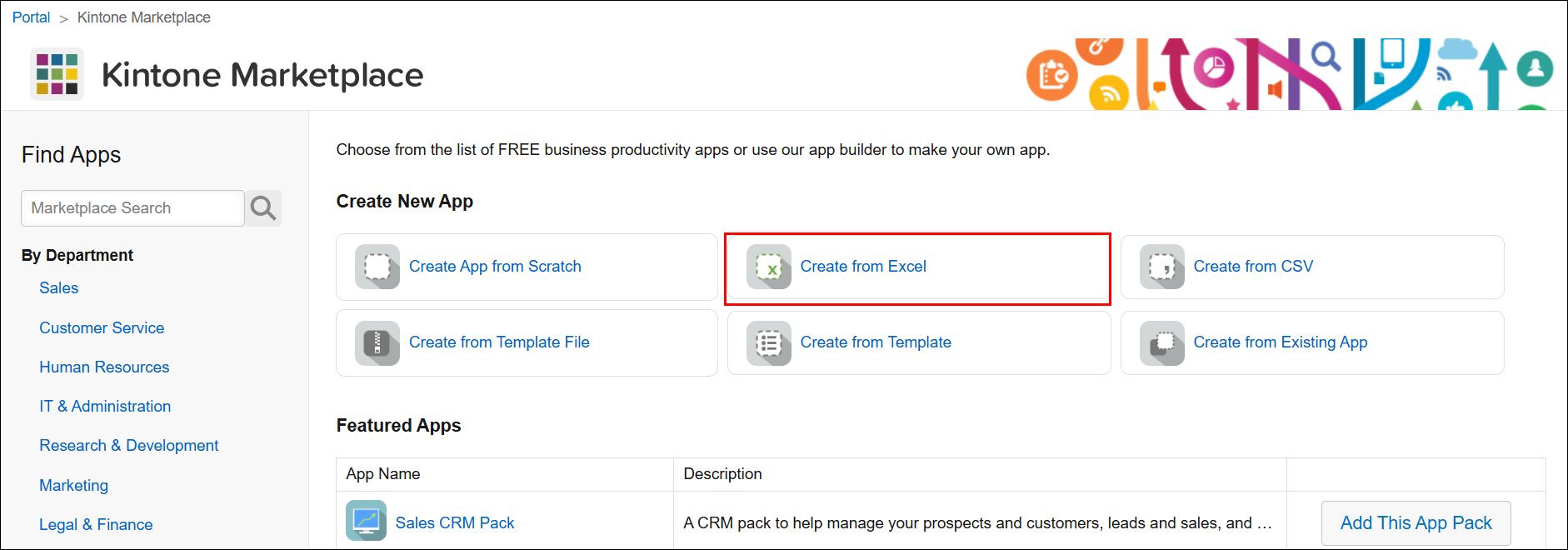Click the Create App from Scratch icon
The width and height of the screenshot is (1568, 550).
(x=377, y=267)
